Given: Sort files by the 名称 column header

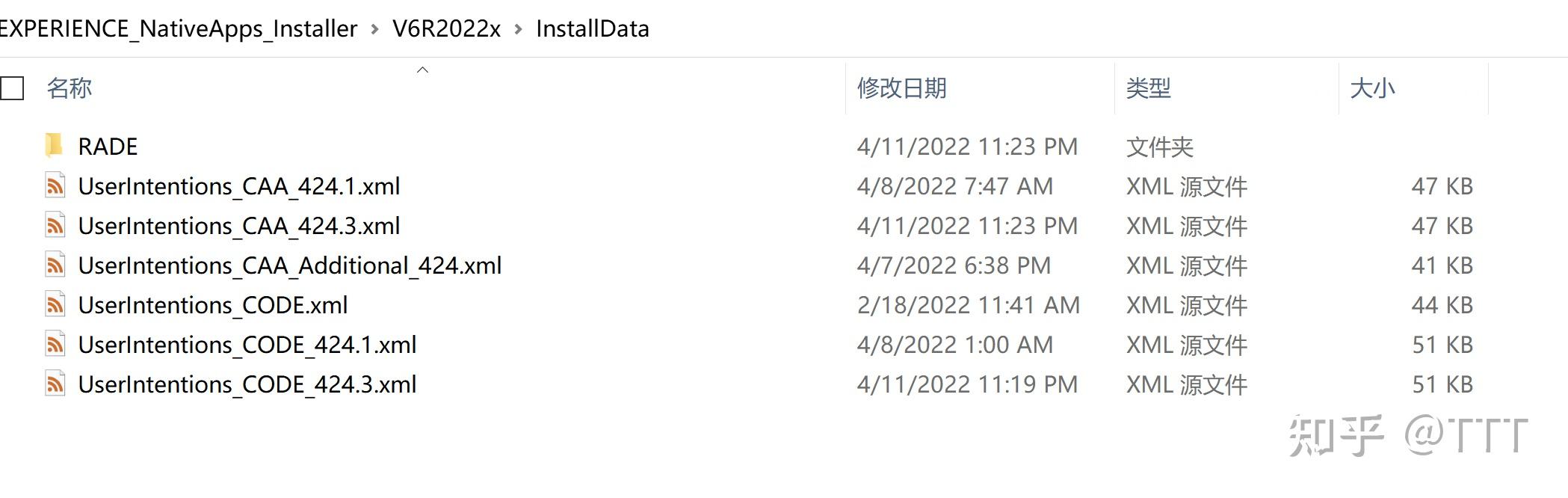Looking at the screenshot, I should tap(70, 88).
